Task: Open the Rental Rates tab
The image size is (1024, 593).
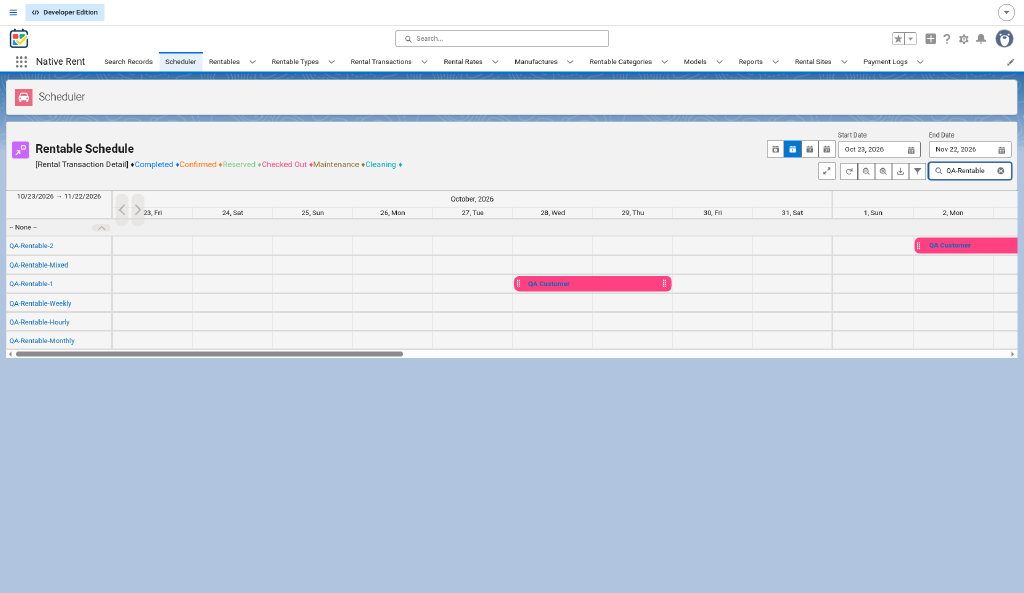Action: 463,61
